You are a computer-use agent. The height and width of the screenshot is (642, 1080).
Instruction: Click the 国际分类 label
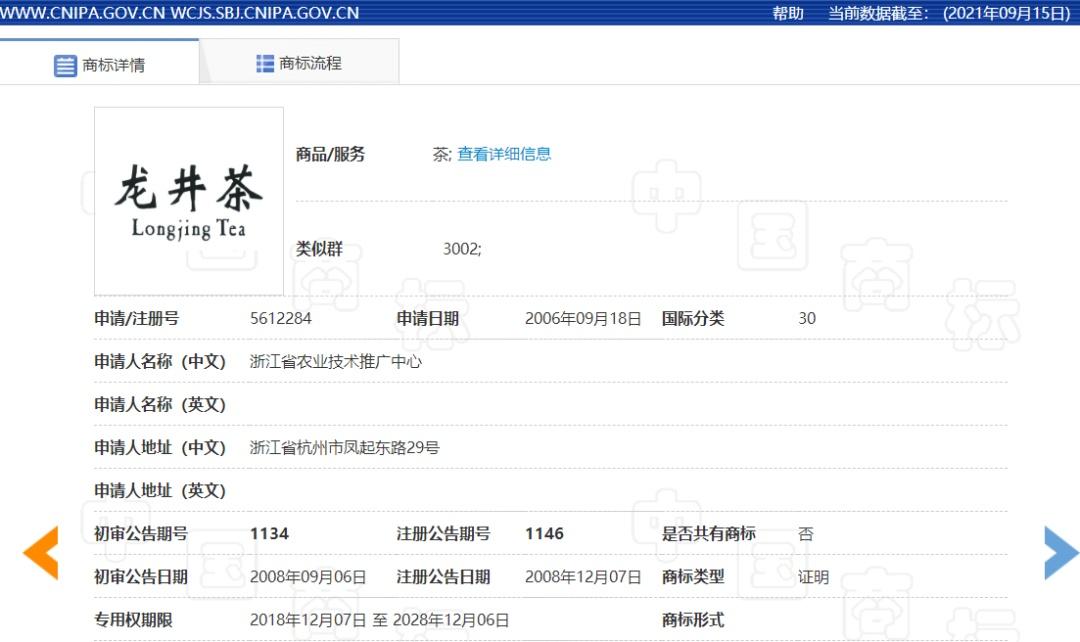693,318
